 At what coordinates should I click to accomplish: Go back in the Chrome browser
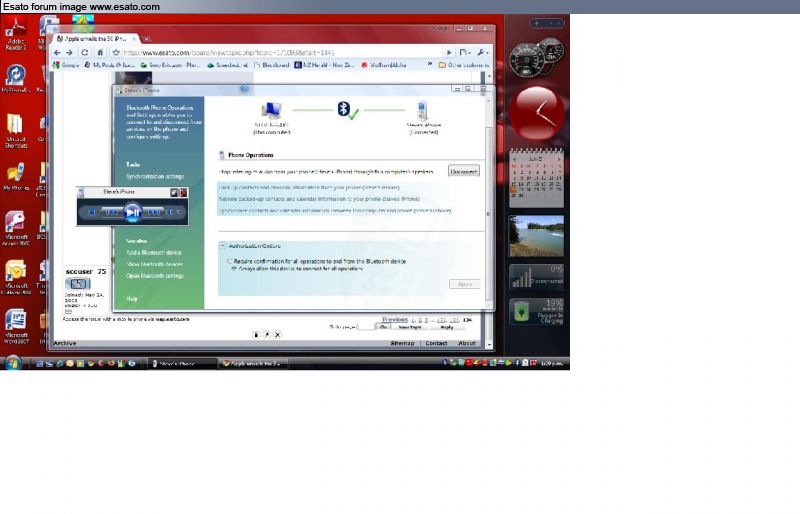pyautogui.click(x=57, y=53)
